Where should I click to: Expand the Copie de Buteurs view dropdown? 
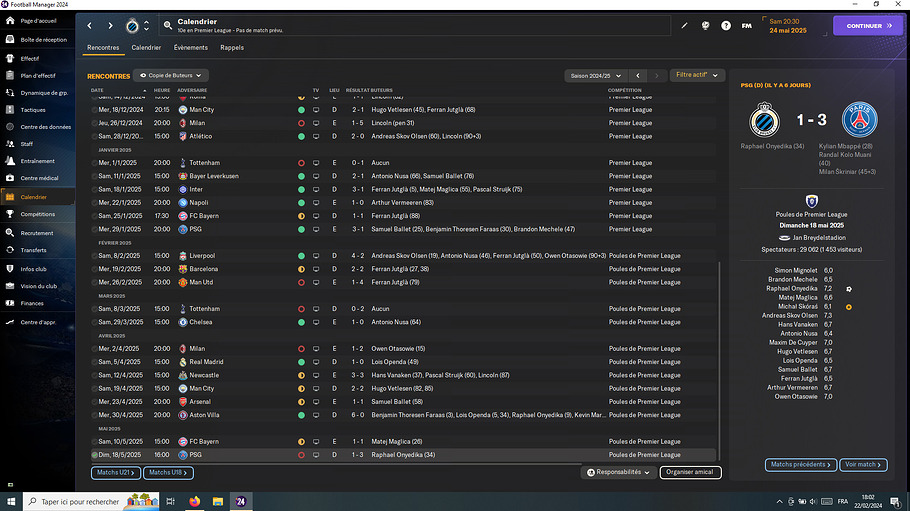click(172, 75)
